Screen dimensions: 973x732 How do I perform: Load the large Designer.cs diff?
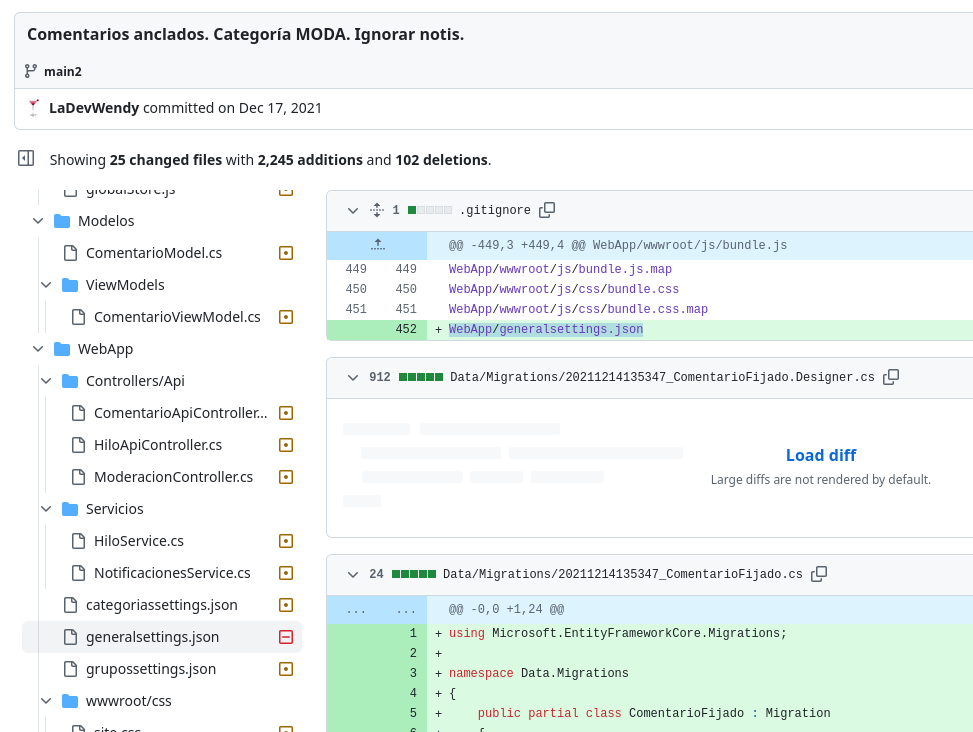point(820,455)
